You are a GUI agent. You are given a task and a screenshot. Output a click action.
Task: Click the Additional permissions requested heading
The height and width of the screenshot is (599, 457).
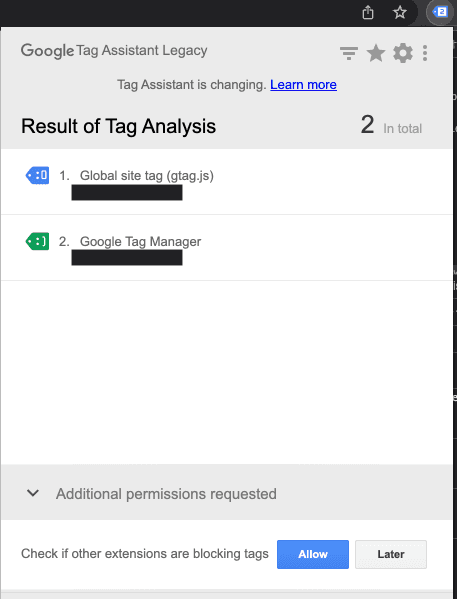point(166,494)
